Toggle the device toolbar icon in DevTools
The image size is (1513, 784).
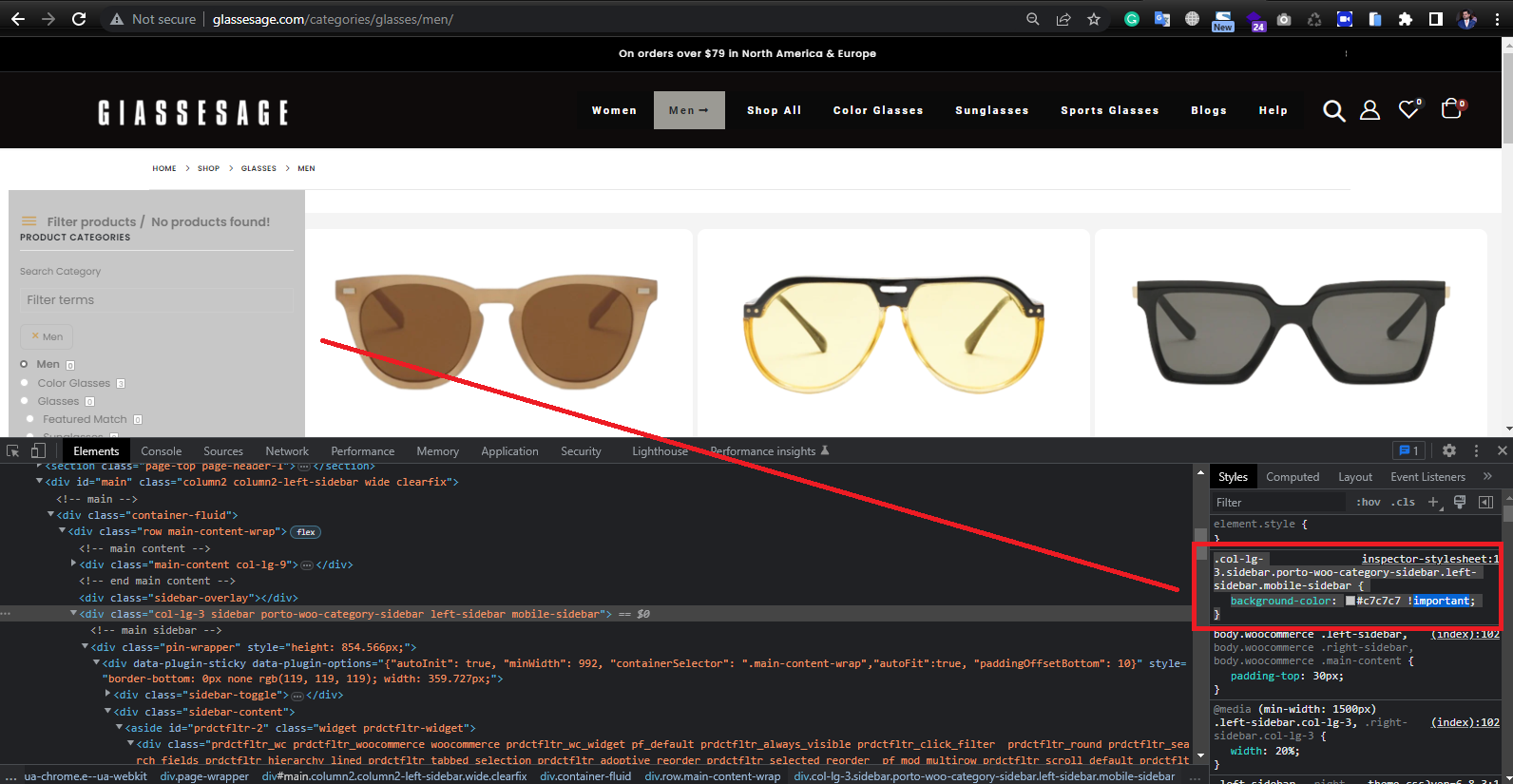pyautogui.click(x=38, y=450)
